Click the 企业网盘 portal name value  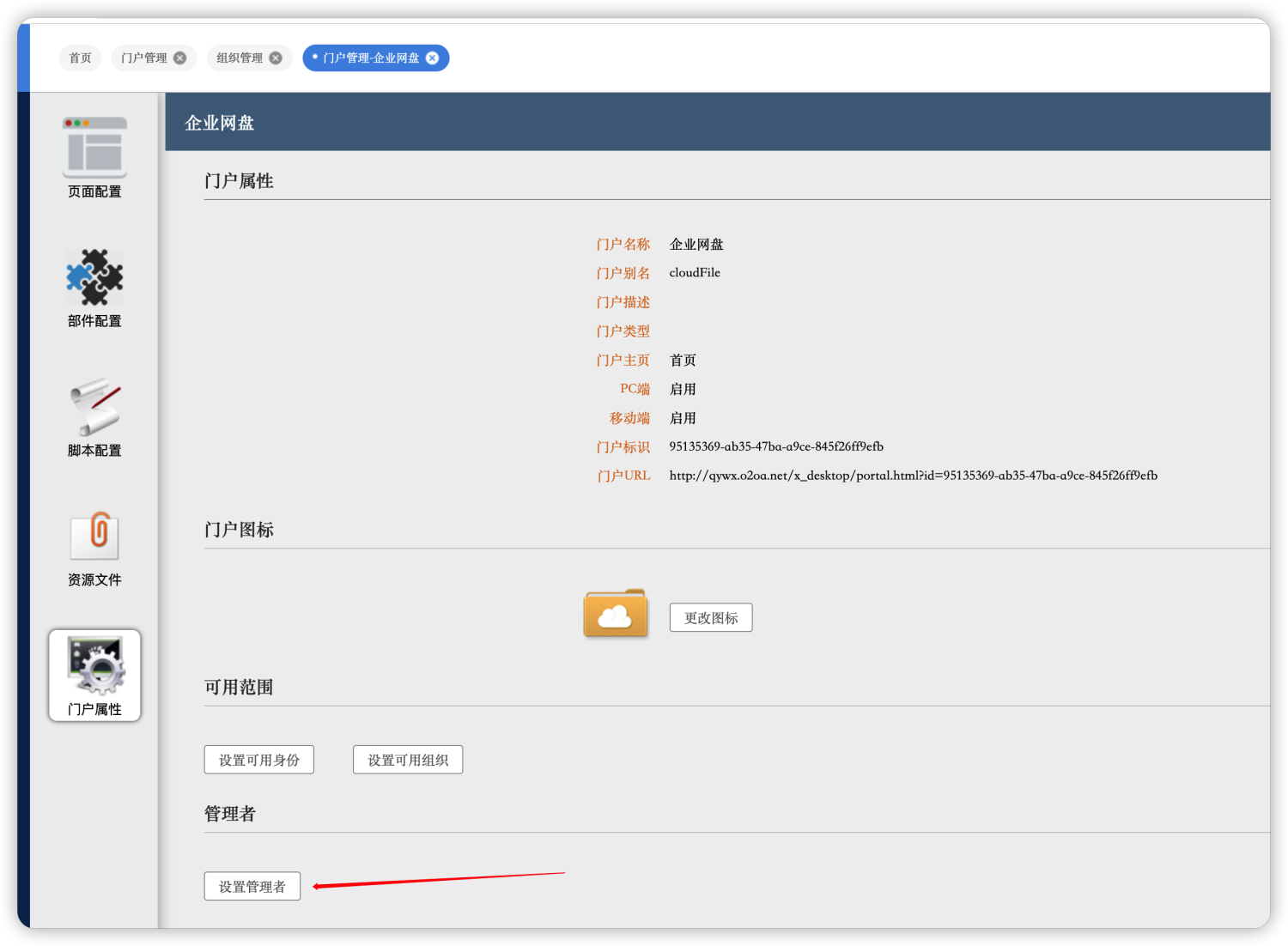(x=696, y=245)
